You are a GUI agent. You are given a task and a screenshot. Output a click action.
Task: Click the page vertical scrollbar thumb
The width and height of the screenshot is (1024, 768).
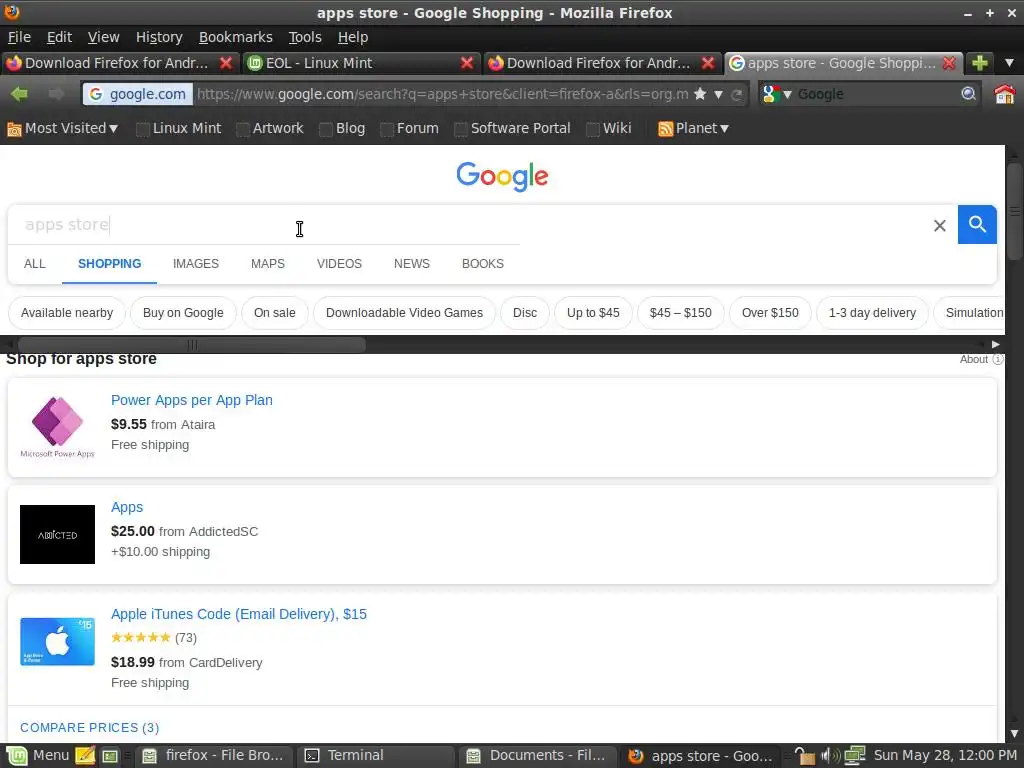click(x=1014, y=211)
